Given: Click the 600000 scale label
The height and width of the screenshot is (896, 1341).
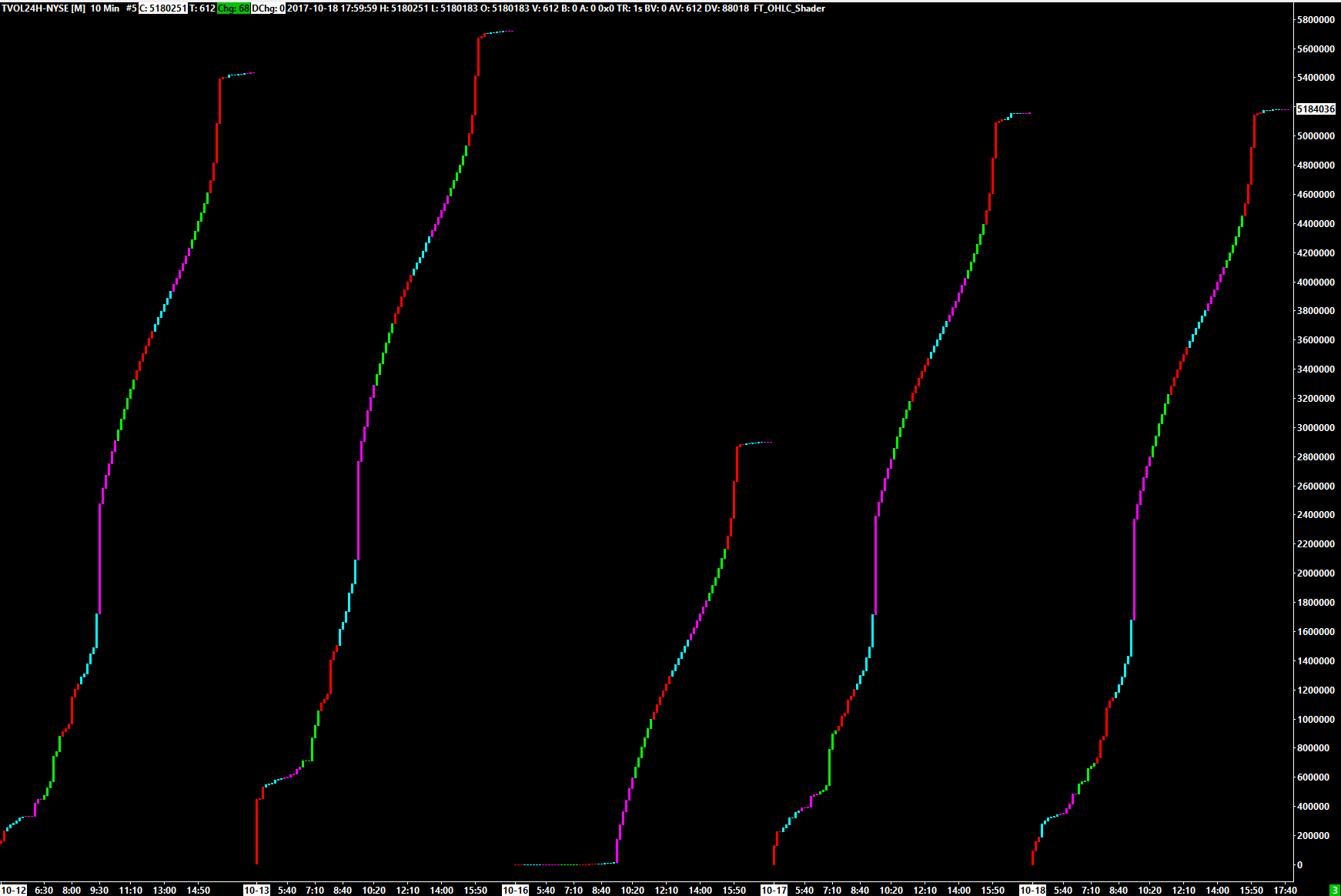Looking at the screenshot, I should (x=1313, y=777).
